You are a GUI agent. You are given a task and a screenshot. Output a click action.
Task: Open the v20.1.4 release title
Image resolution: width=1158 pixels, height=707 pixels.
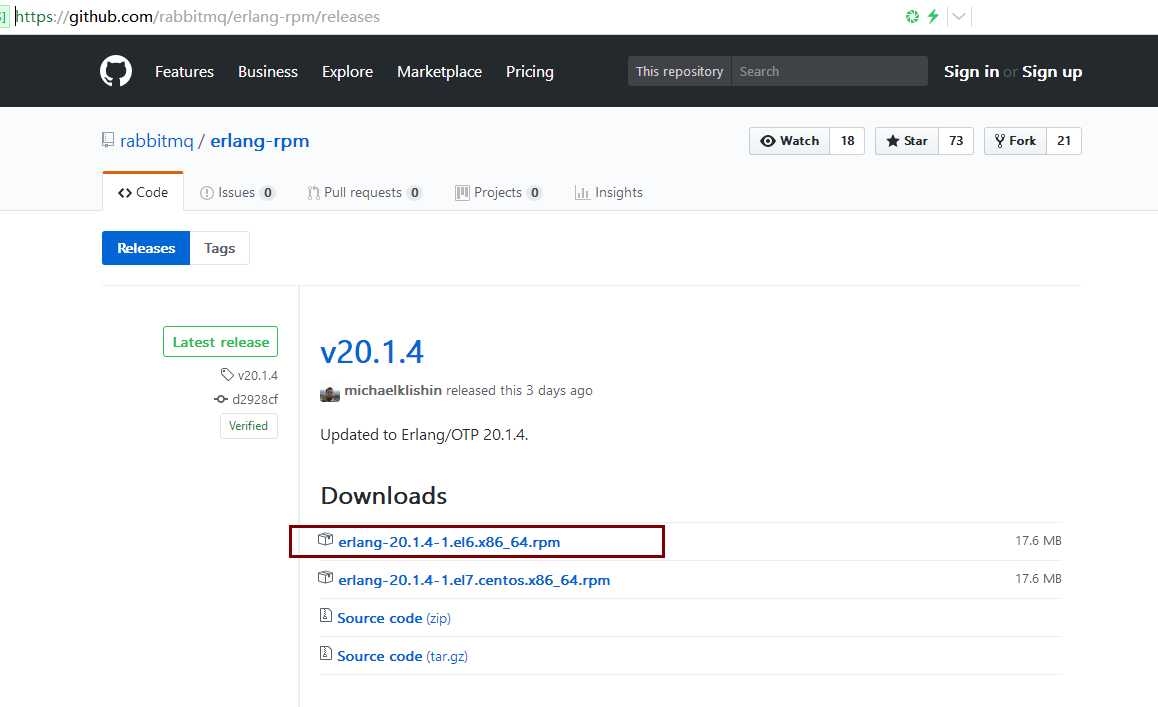(x=371, y=352)
